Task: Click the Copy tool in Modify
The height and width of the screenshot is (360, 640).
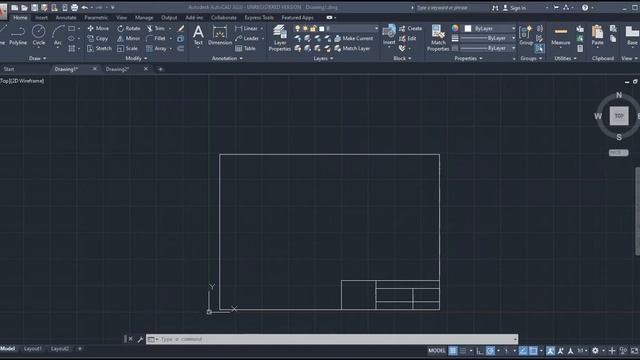Action: (x=98, y=38)
